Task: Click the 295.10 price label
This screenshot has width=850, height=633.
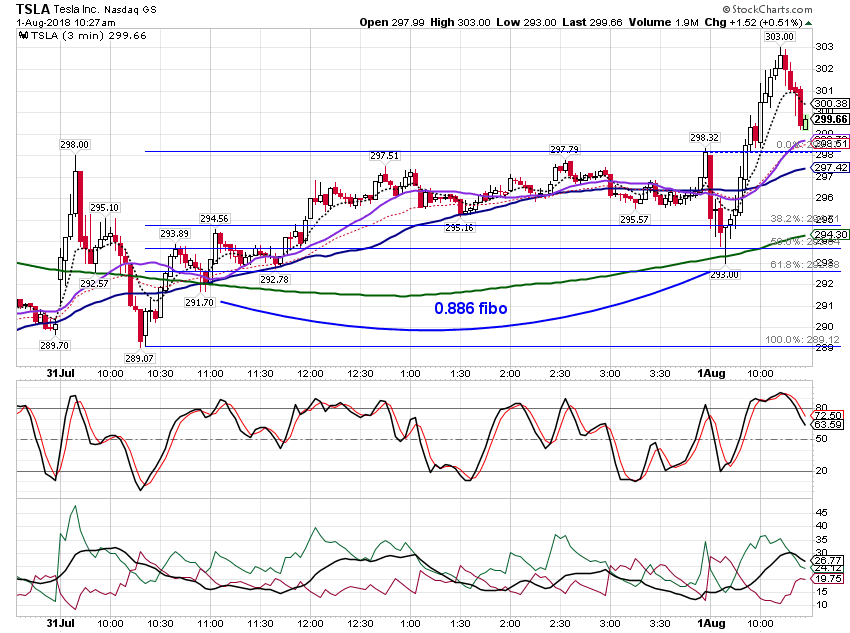Action: pos(104,208)
